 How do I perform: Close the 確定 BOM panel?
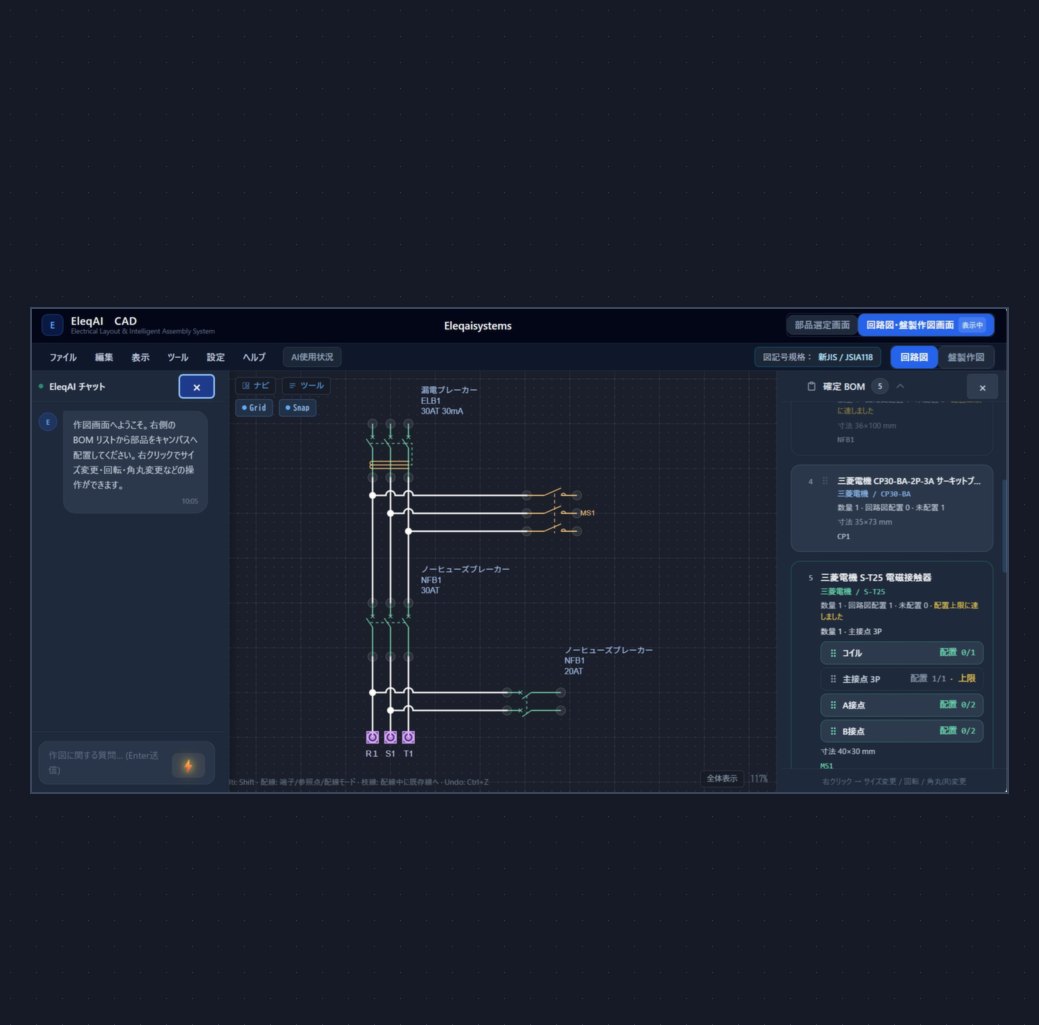[x=982, y=388]
